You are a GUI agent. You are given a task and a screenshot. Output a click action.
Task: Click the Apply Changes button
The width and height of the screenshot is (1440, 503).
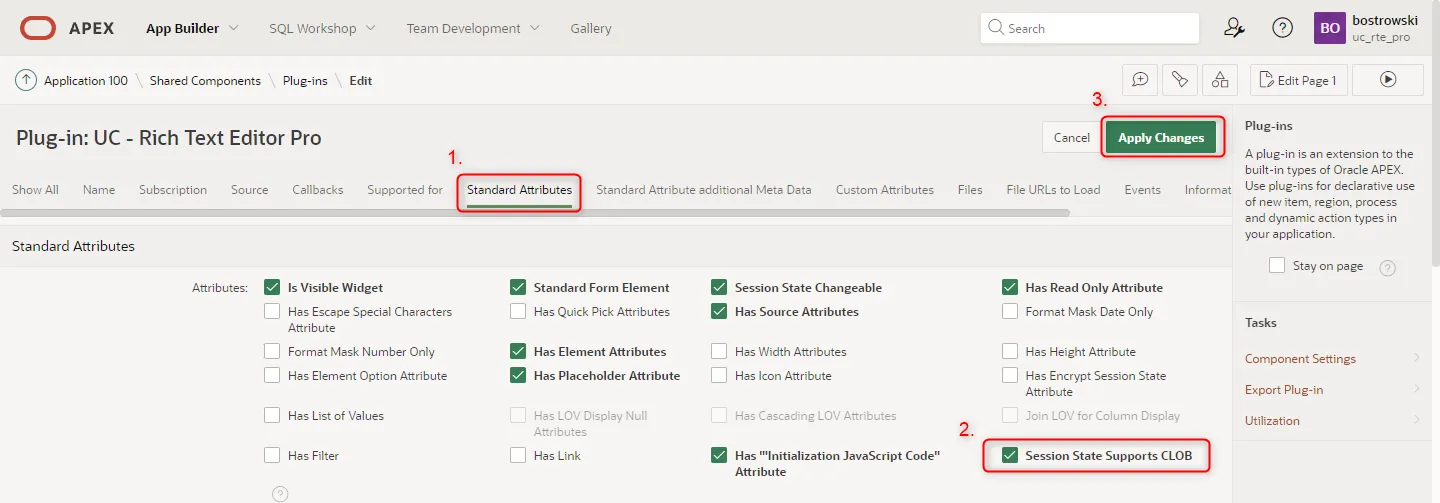coord(1160,138)
